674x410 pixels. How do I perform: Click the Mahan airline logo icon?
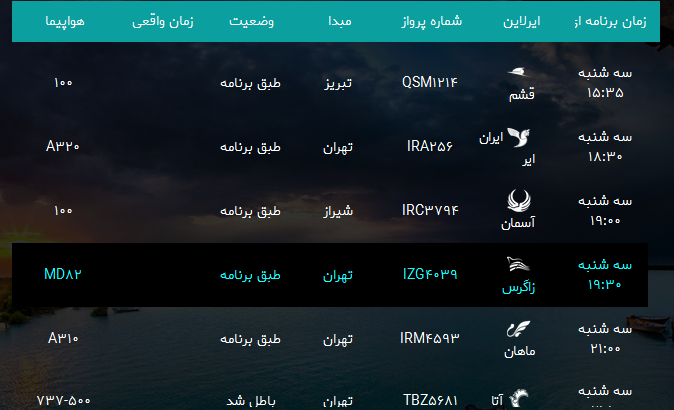click(x=518, y=329)
